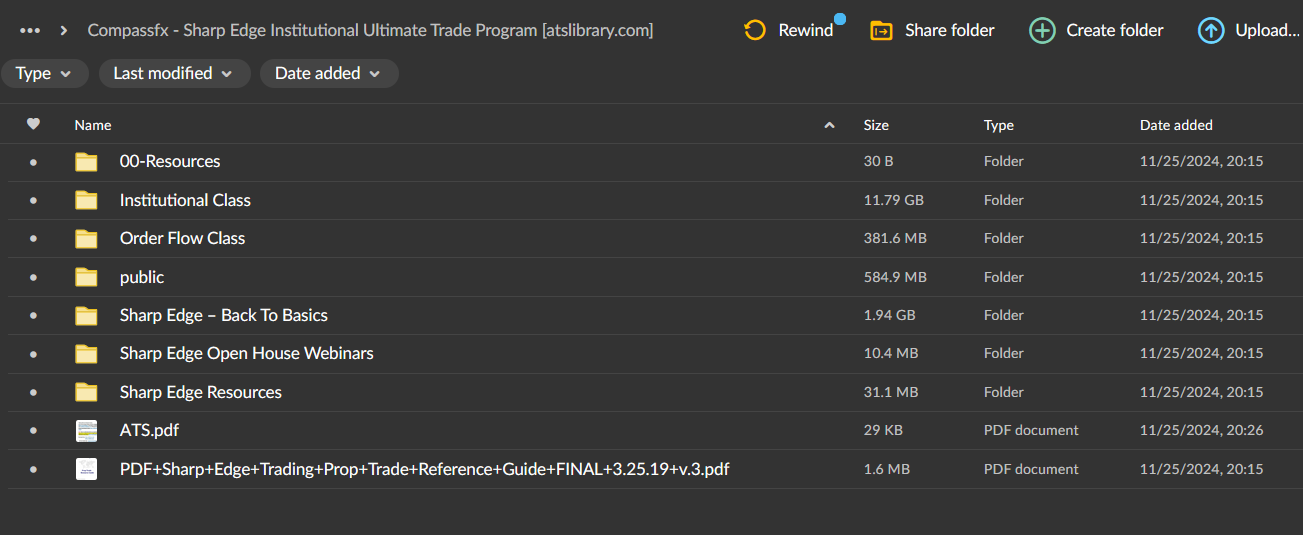Sort by the Size column header
Image resolution: width=1303 pixels, height=535 pixels.
pyautogui.click(x=876, y=125)
